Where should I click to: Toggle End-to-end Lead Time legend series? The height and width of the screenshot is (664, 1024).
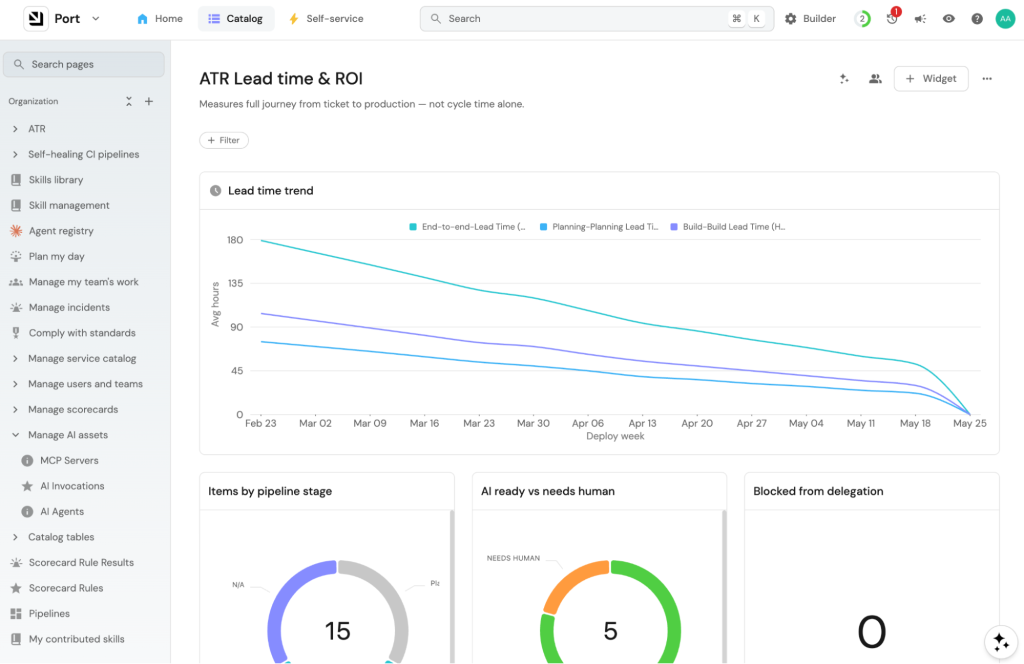467,227
